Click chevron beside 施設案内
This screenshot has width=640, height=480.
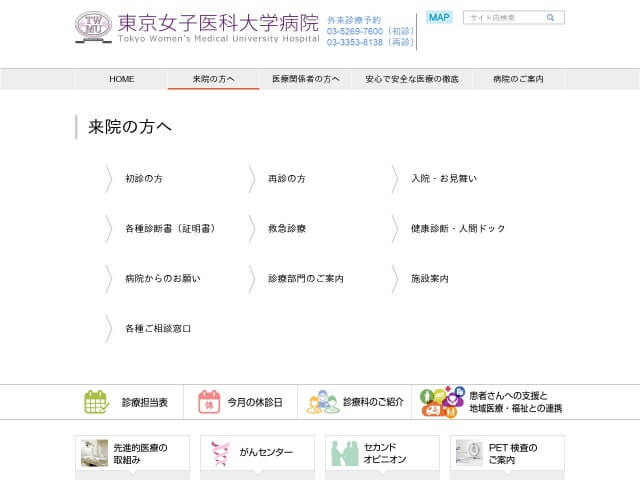(395, 279)
